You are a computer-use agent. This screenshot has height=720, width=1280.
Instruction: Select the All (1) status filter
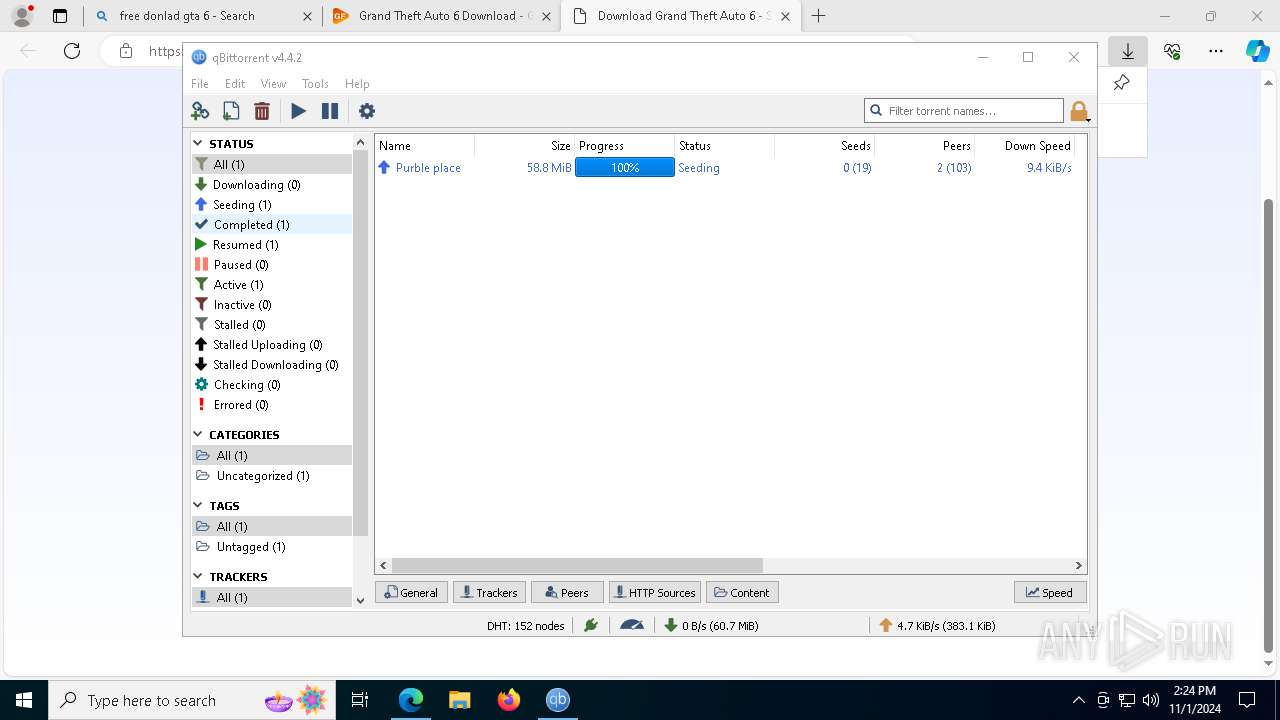(x=272, y=164)
